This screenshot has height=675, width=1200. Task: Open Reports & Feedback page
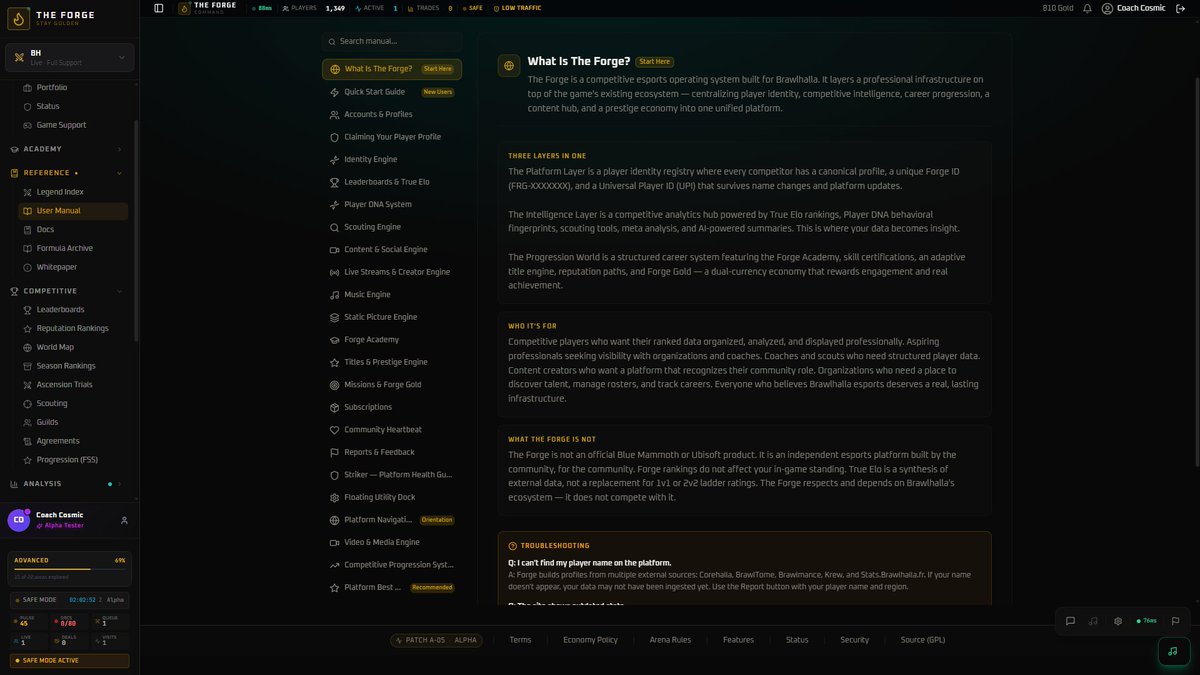(x=392, y=452)
